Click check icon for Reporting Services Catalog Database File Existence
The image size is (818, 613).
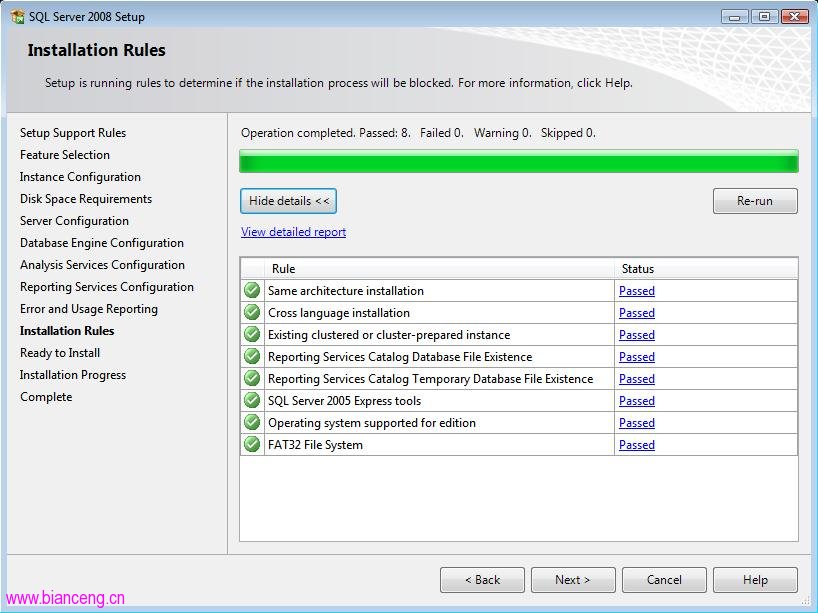(x=252, y=356)
